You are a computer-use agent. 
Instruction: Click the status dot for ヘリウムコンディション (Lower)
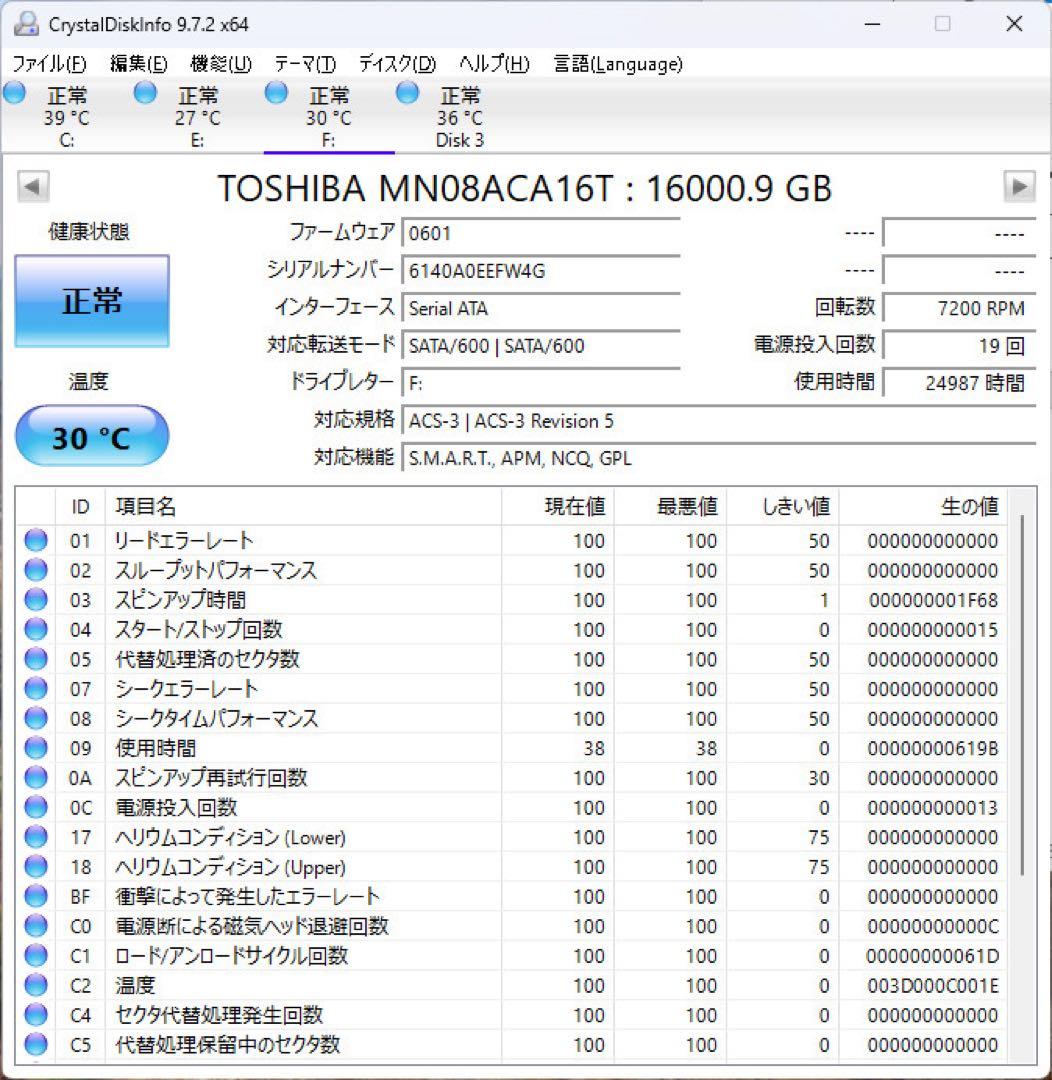point(35,837)
